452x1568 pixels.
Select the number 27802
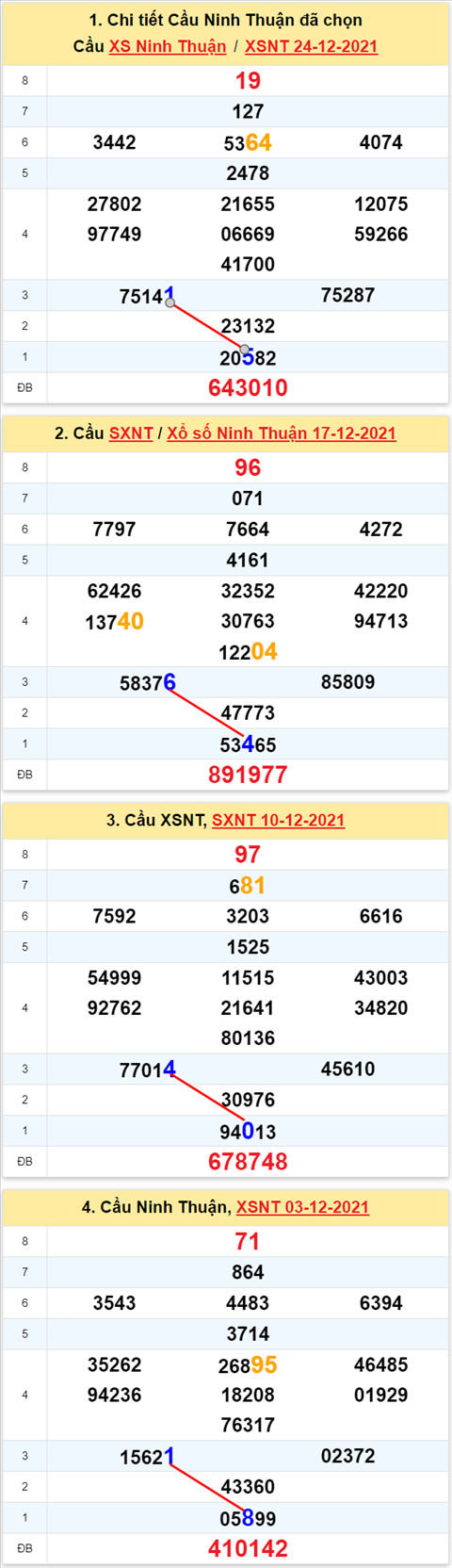pos(115,204)
